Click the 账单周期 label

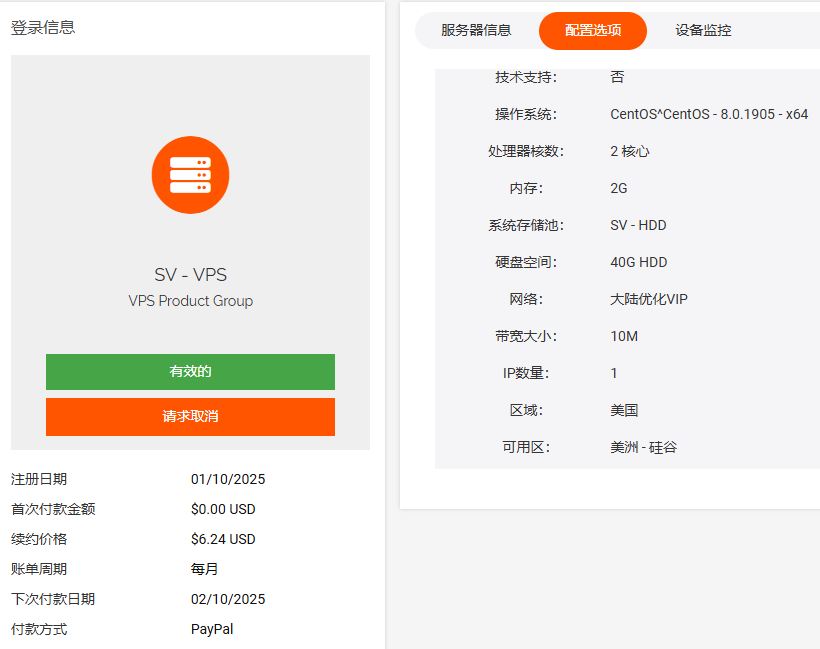(39, 569)
